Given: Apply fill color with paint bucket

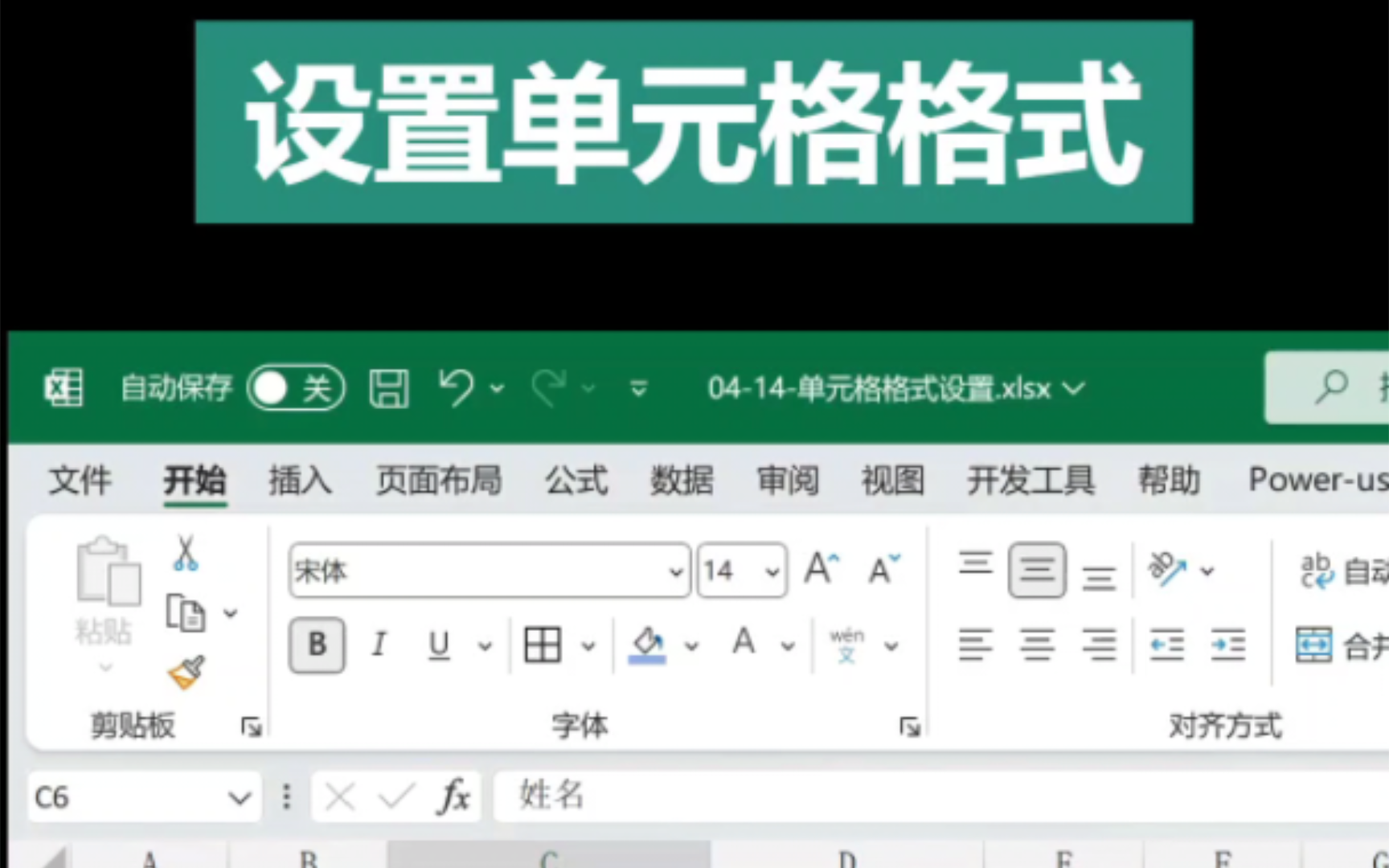Looking at the screenshot, I should pyautogui.click(x=647, y=645).
